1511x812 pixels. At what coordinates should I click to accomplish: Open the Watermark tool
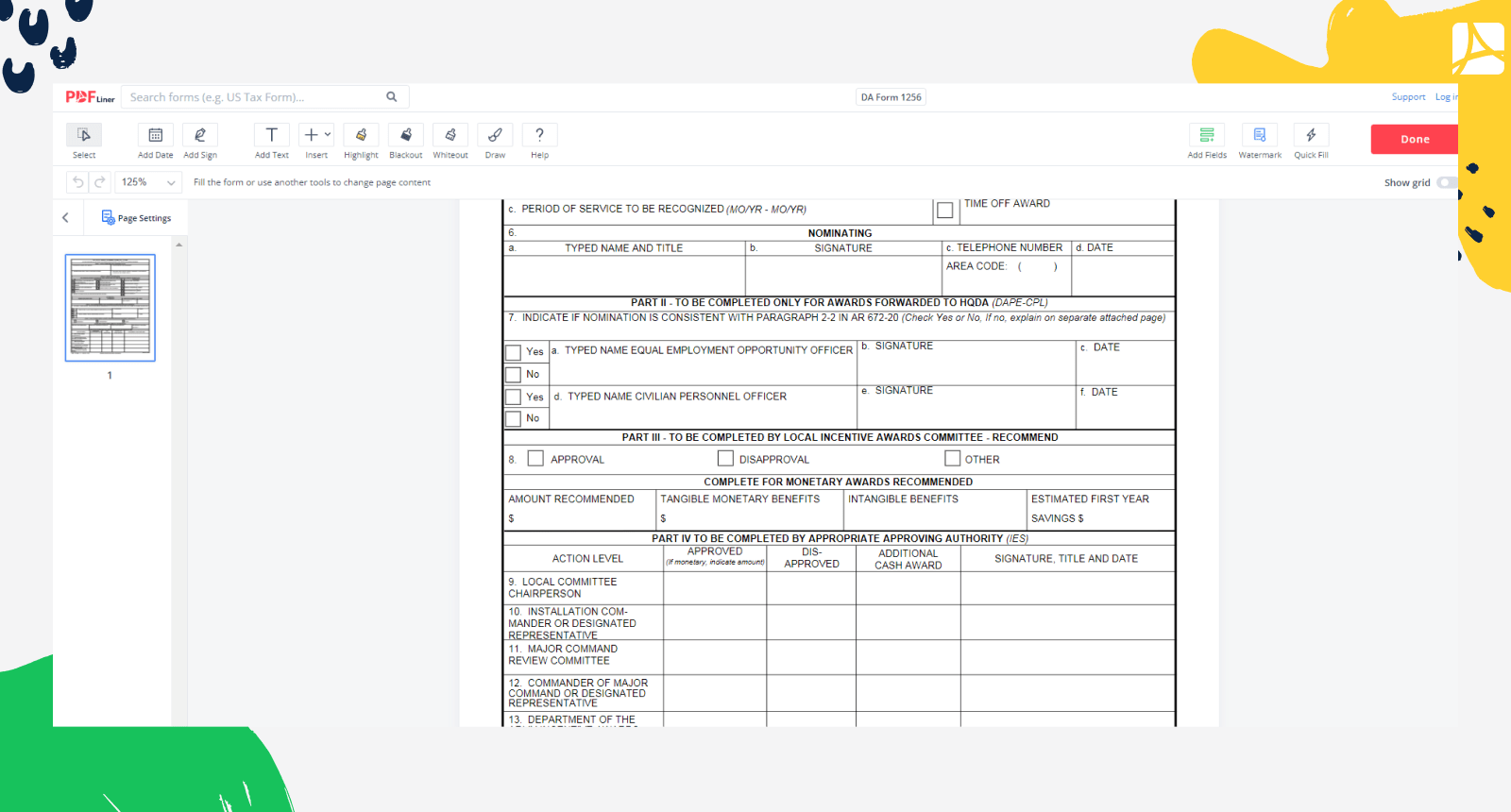[x=1260, y=136]
